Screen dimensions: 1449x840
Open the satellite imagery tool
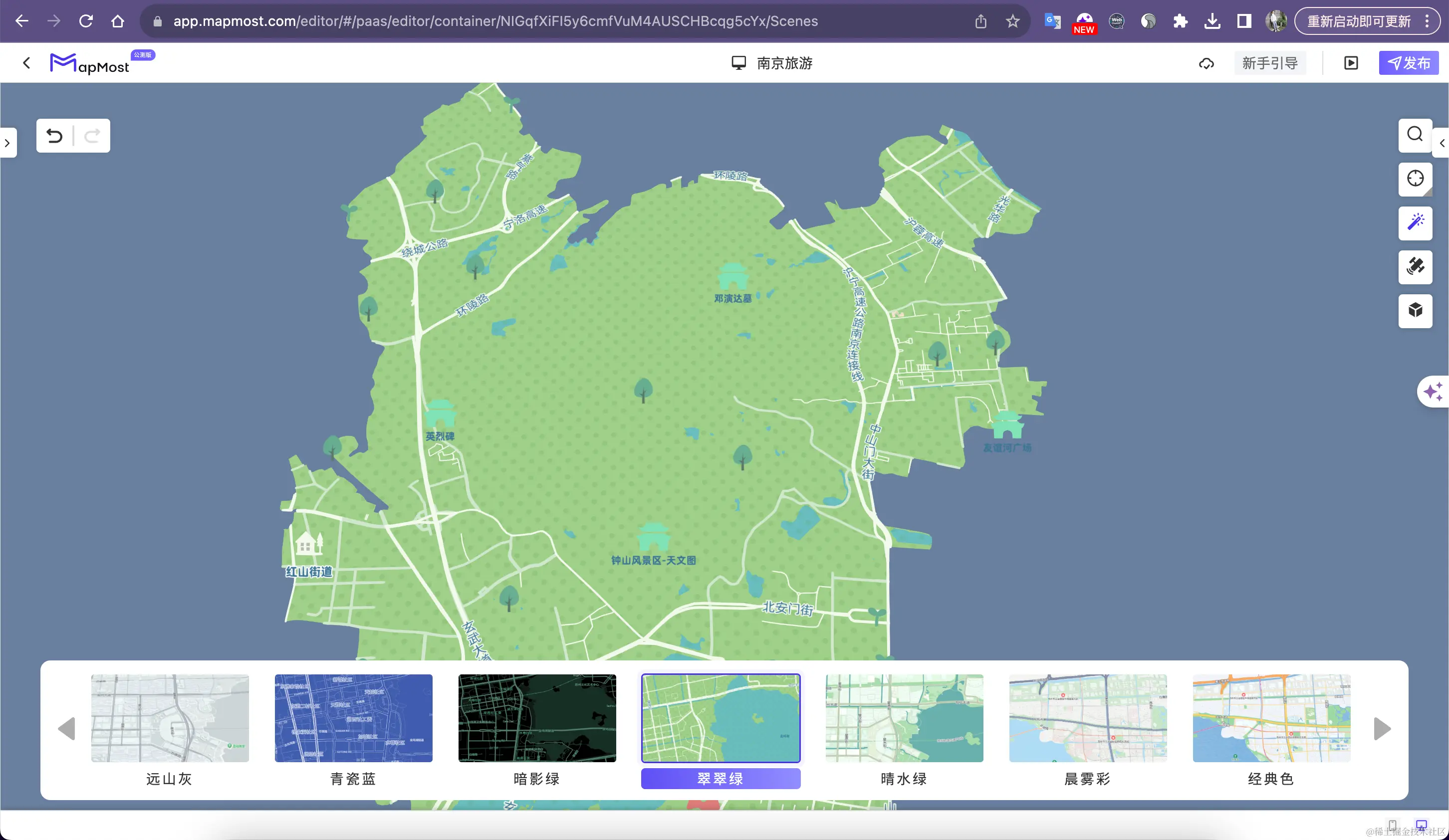coord(1415,267)
